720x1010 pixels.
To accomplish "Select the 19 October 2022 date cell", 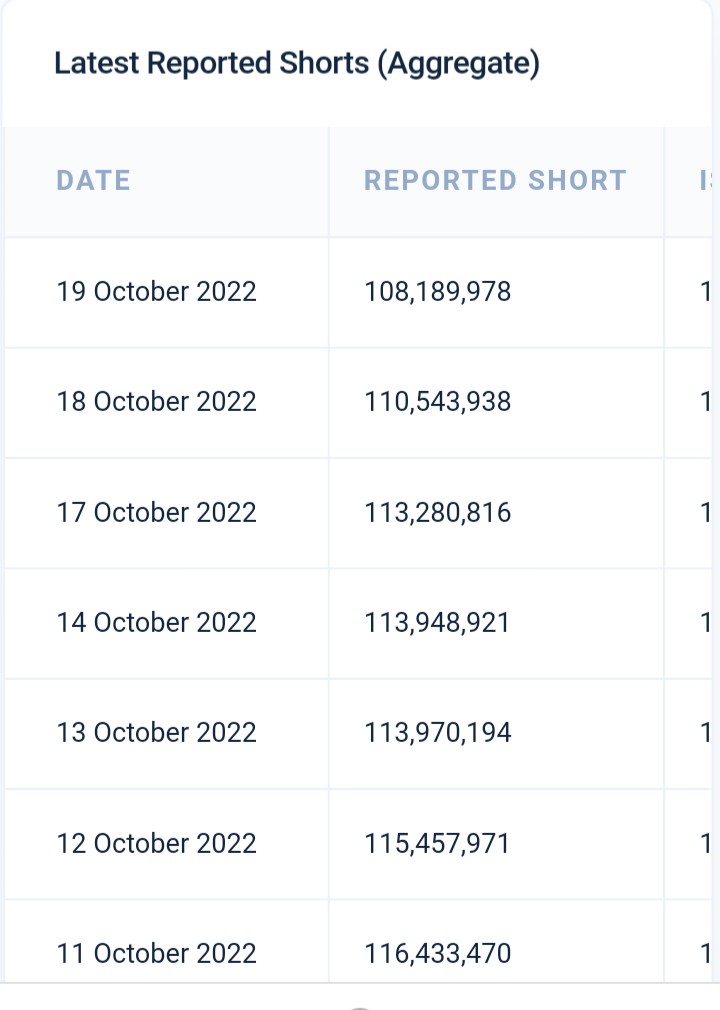I will tap(156, 291).
